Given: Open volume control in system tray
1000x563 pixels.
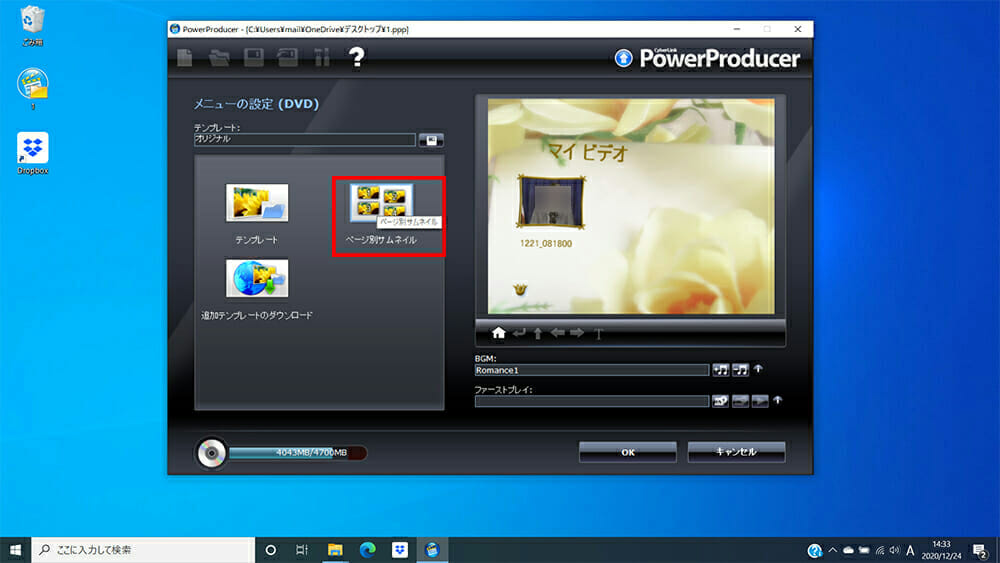Looking at the screenshot, I should [x=895, y=550].
